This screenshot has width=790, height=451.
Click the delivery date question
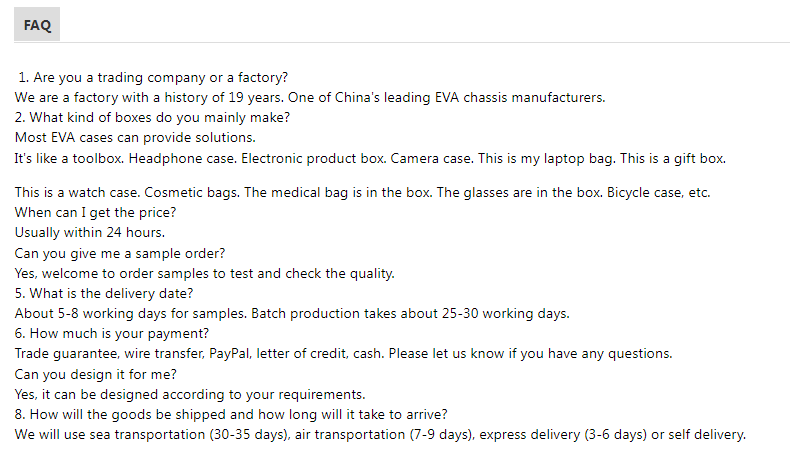pyautogui.click(x=104, y=293)
